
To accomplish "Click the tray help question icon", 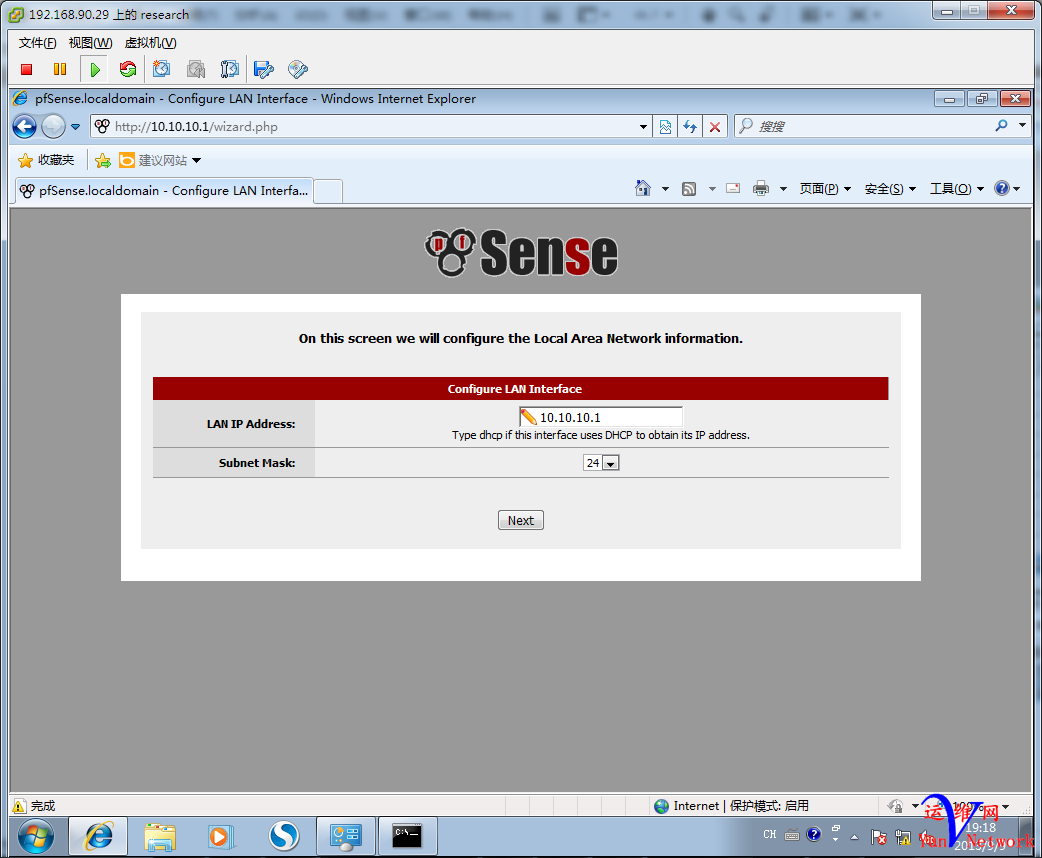I will [813, 834].
